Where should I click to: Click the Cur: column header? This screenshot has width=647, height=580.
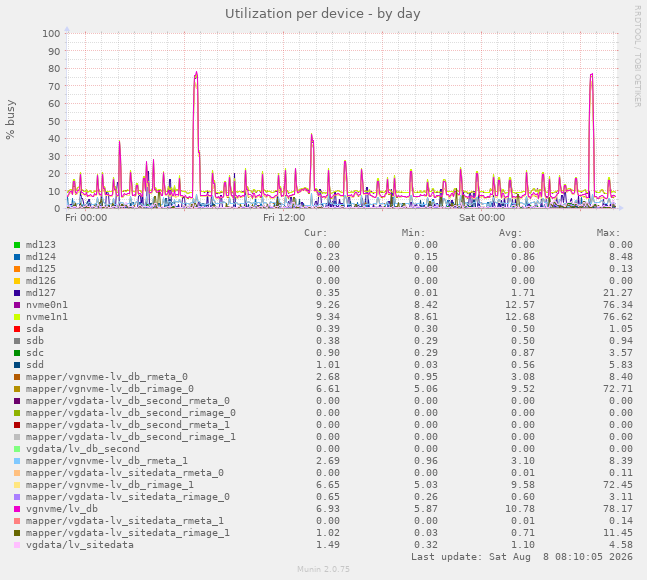click(x=316, y=233)
